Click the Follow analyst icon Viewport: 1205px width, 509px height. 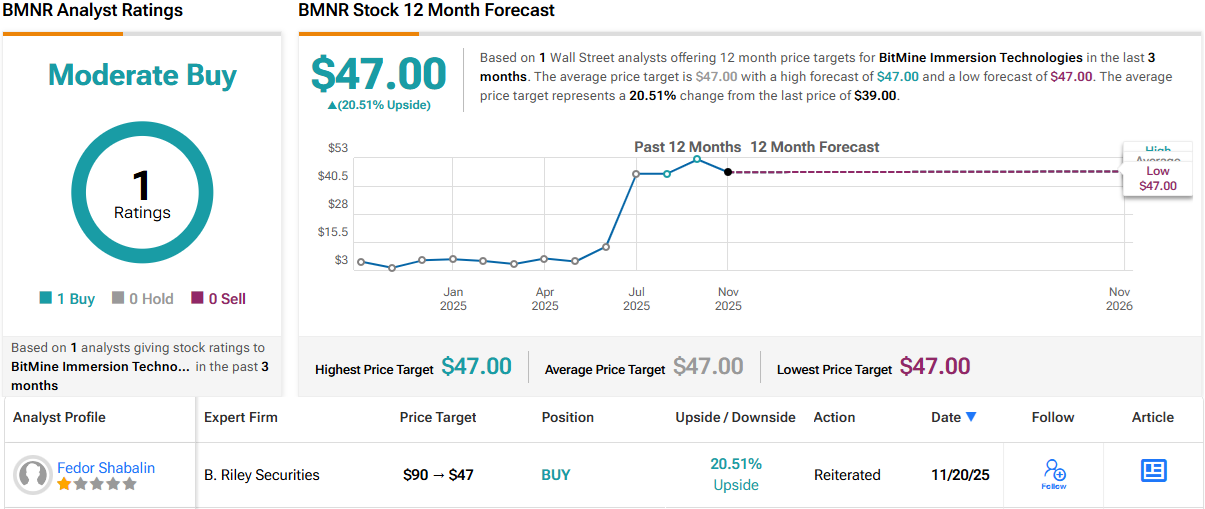1053,469
